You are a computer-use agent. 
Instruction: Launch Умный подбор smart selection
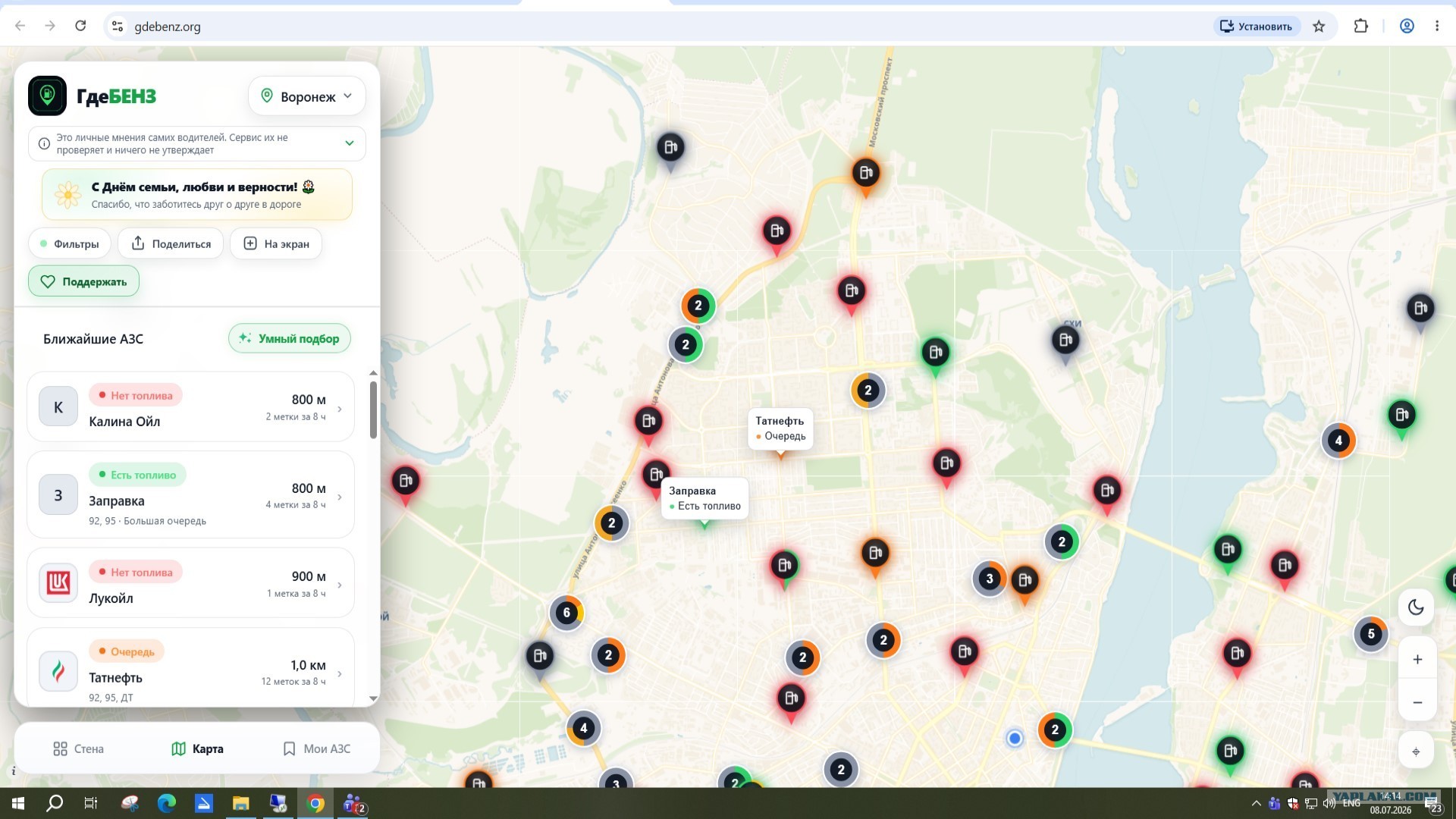coord(290,338)
